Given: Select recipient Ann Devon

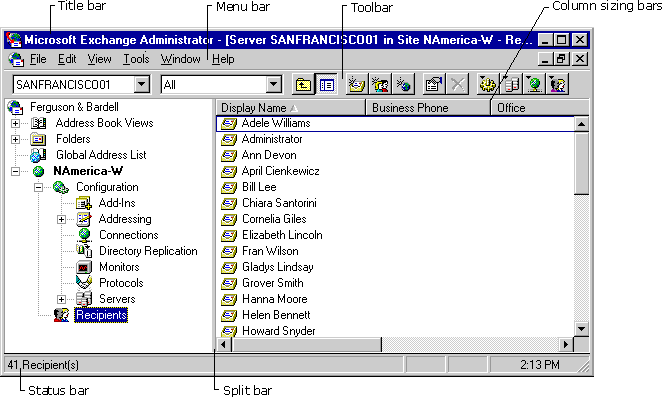Looking at the screenshot, I should (x=269, y=155).
